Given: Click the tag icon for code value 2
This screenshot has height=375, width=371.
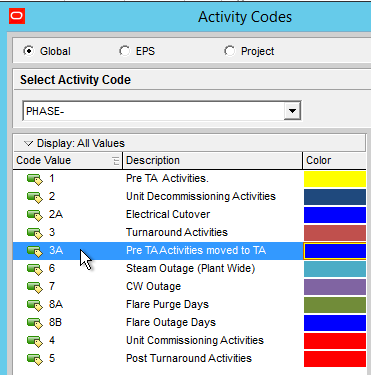Looking at the screenshot, I should (x=35, y=197).
